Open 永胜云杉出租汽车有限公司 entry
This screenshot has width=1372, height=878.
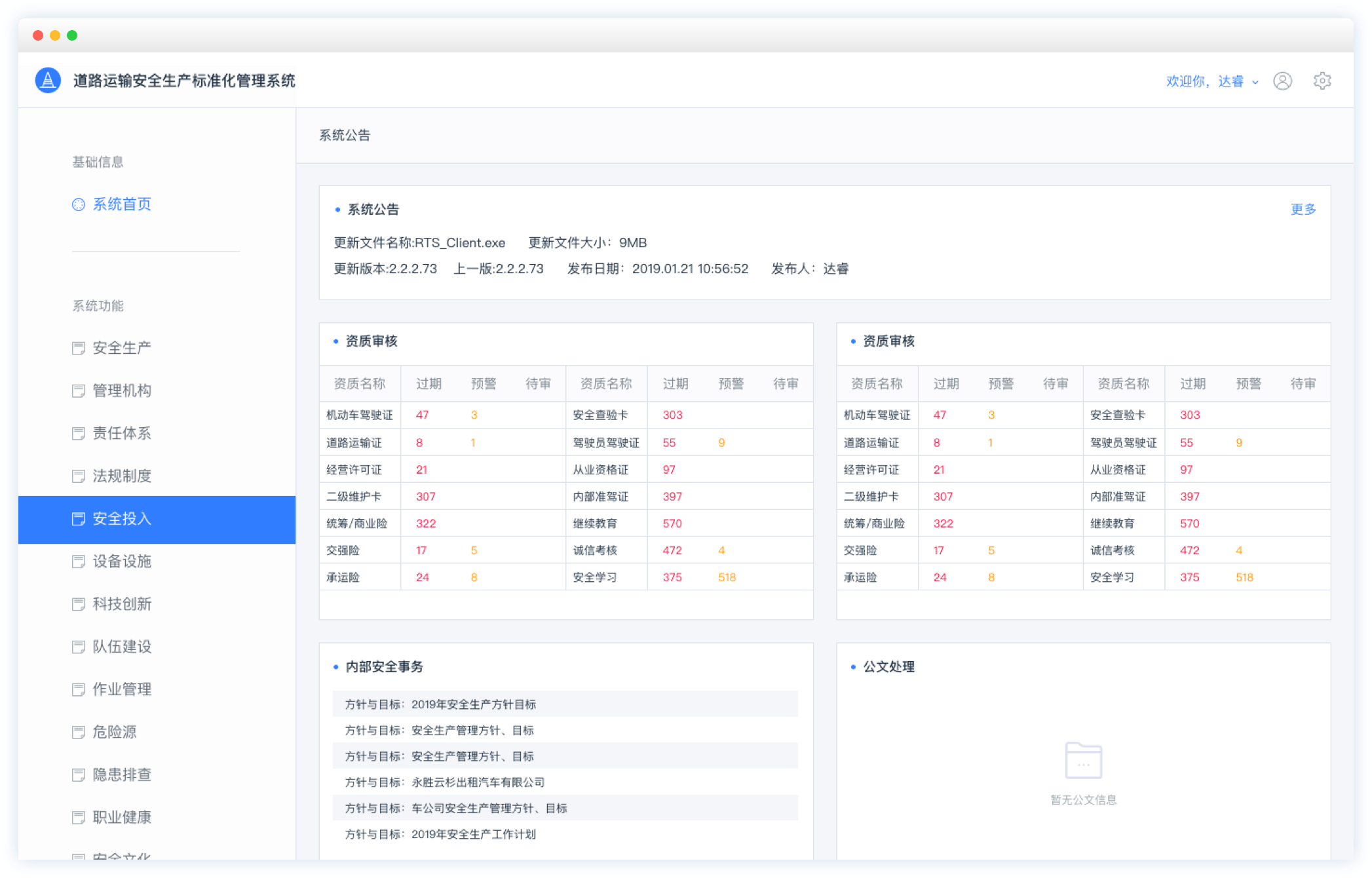[478, 782]
